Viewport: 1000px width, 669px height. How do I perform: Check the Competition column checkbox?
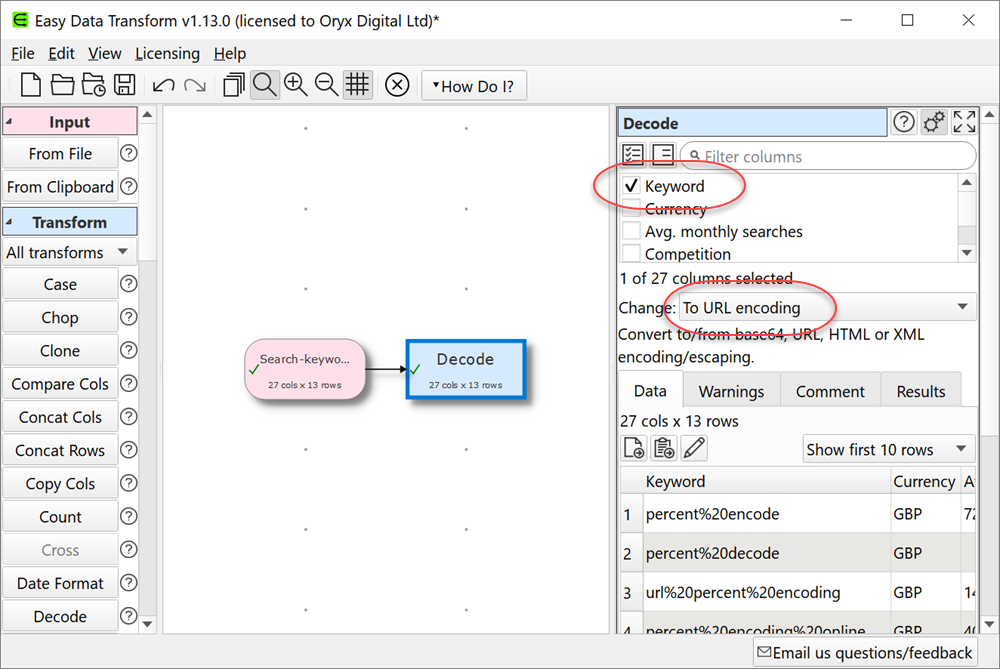click(x=630, y=254)
